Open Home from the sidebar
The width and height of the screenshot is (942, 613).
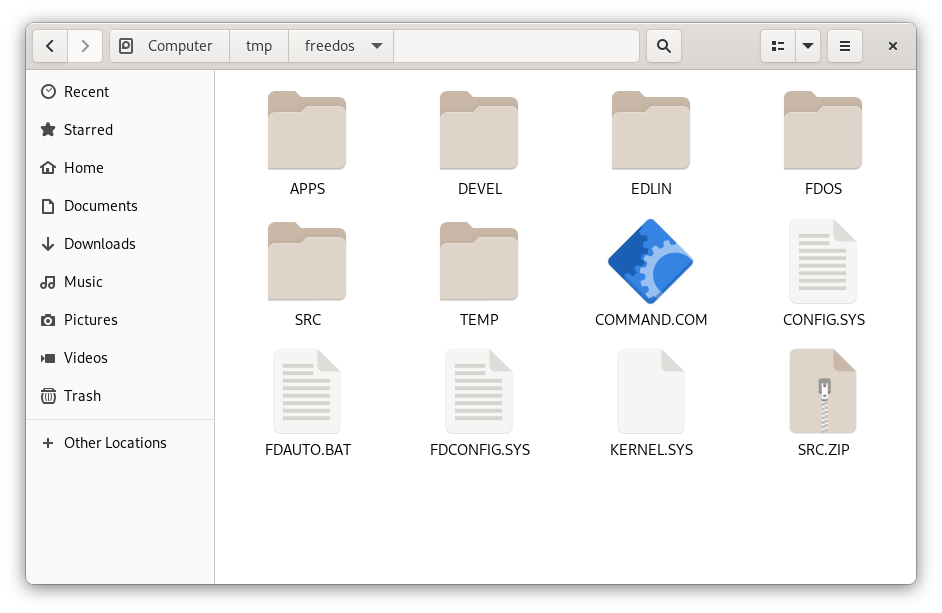click(x=84, y=168)
